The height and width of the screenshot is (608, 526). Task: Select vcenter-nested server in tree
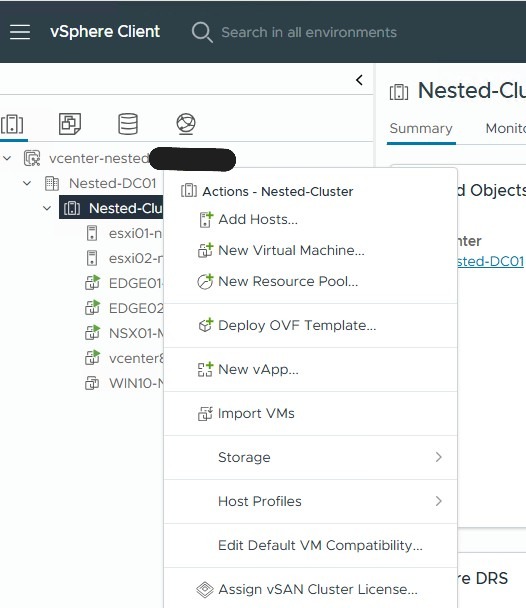pos(99,158)
